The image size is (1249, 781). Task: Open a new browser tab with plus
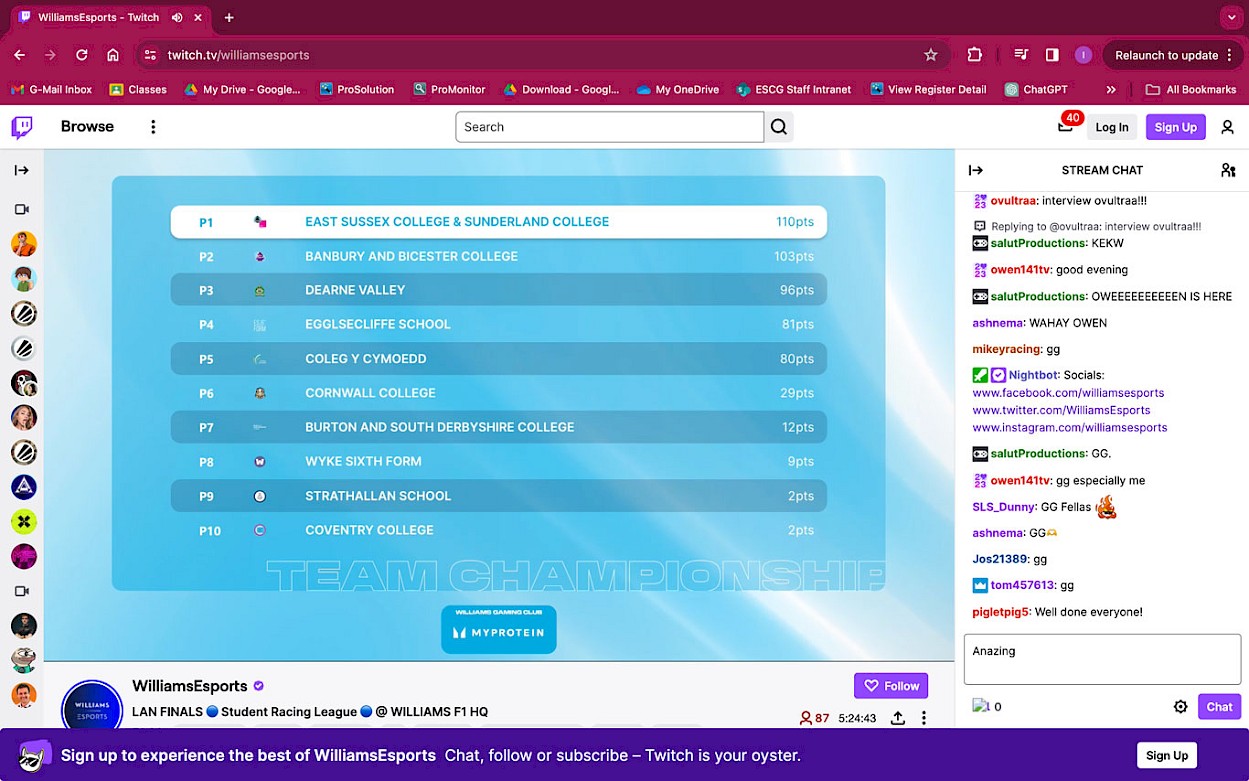coord(229,18)
